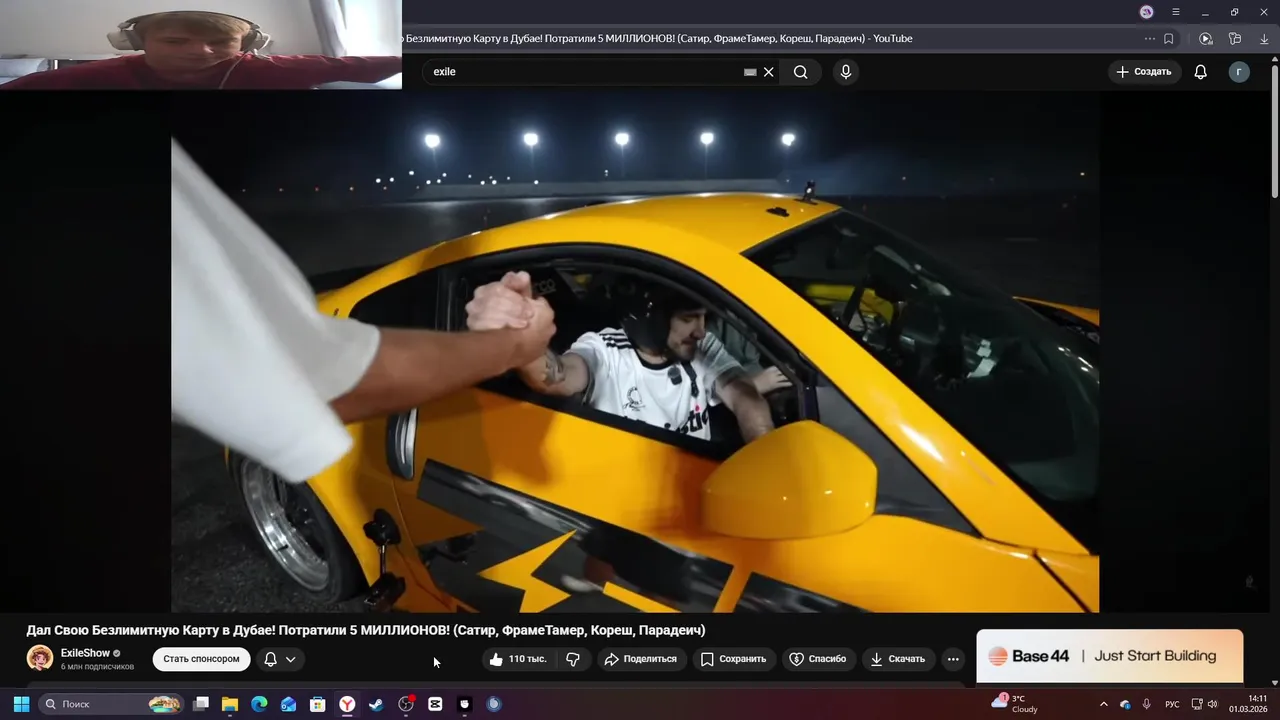The height and width of the screenshot is (720, 1280).
Task: Share the video via Поделиться
Action: (x=641, y=659)
